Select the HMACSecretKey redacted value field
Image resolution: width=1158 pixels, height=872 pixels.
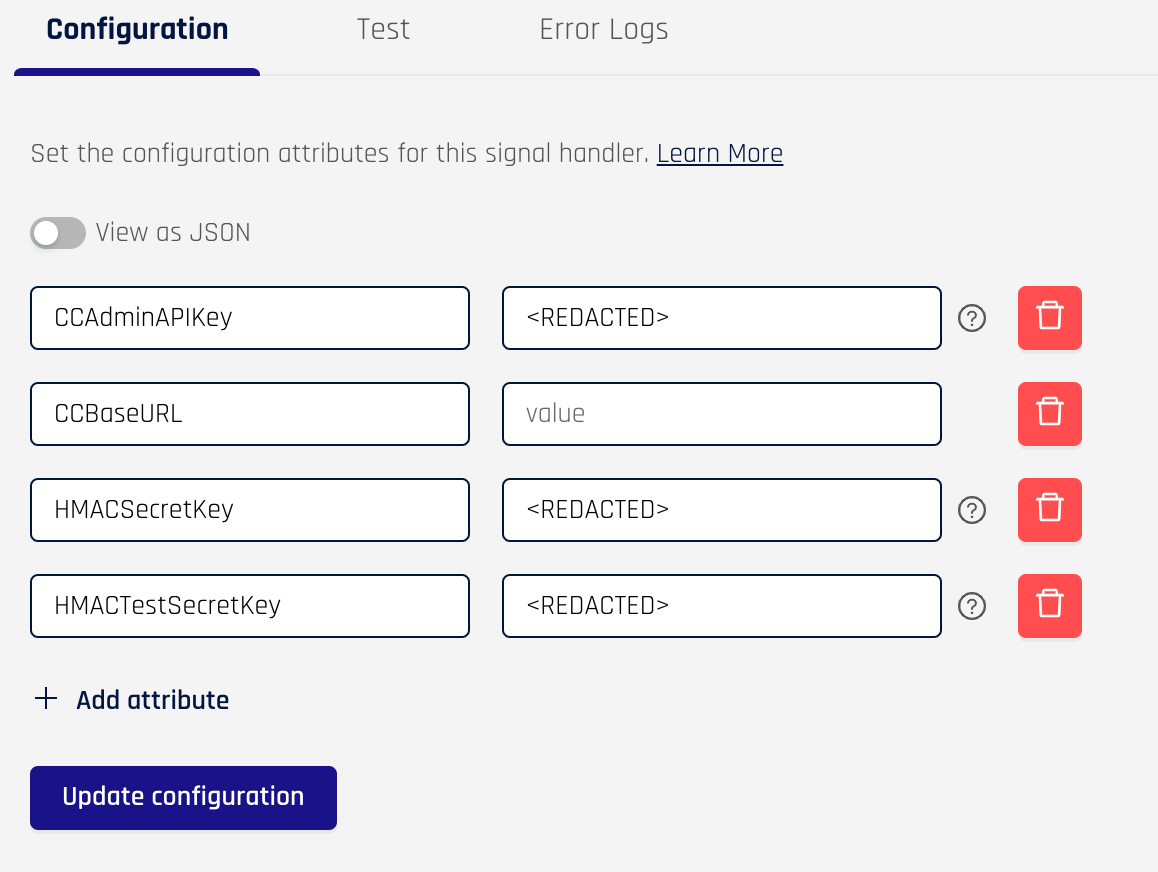click(721, 510)
